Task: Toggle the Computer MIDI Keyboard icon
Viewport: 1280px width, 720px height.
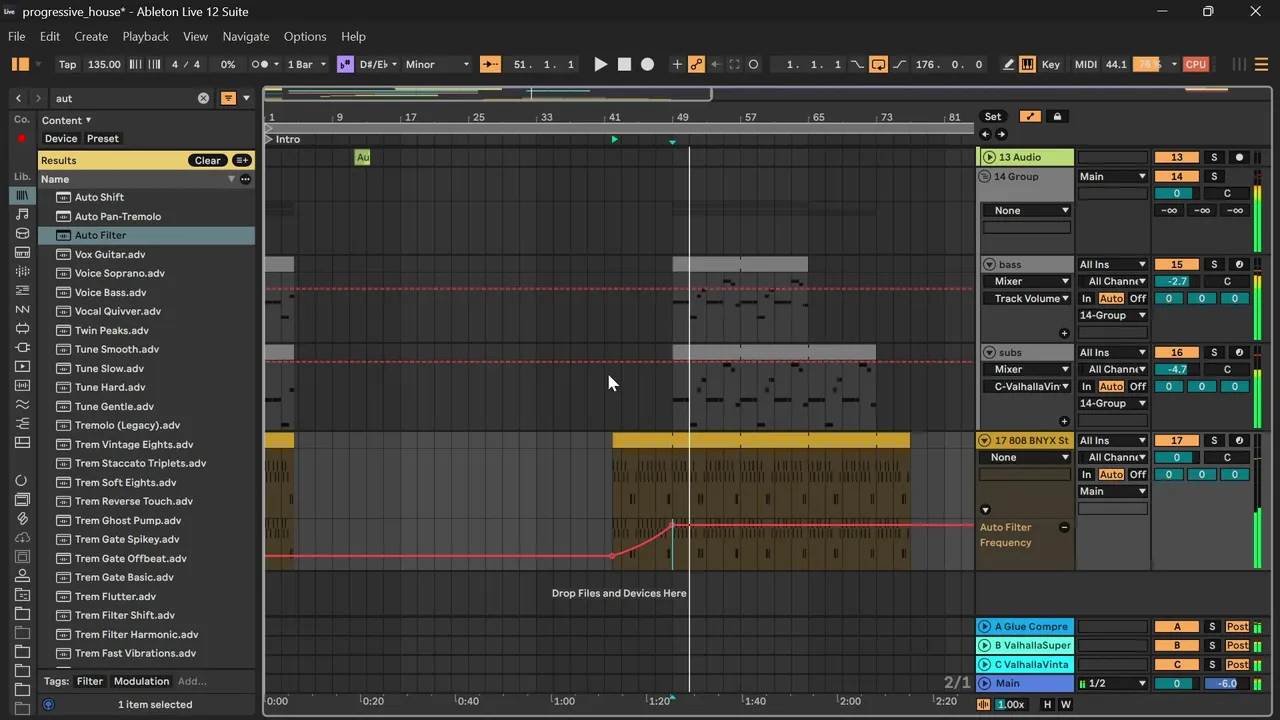Action: point(1027,64)
